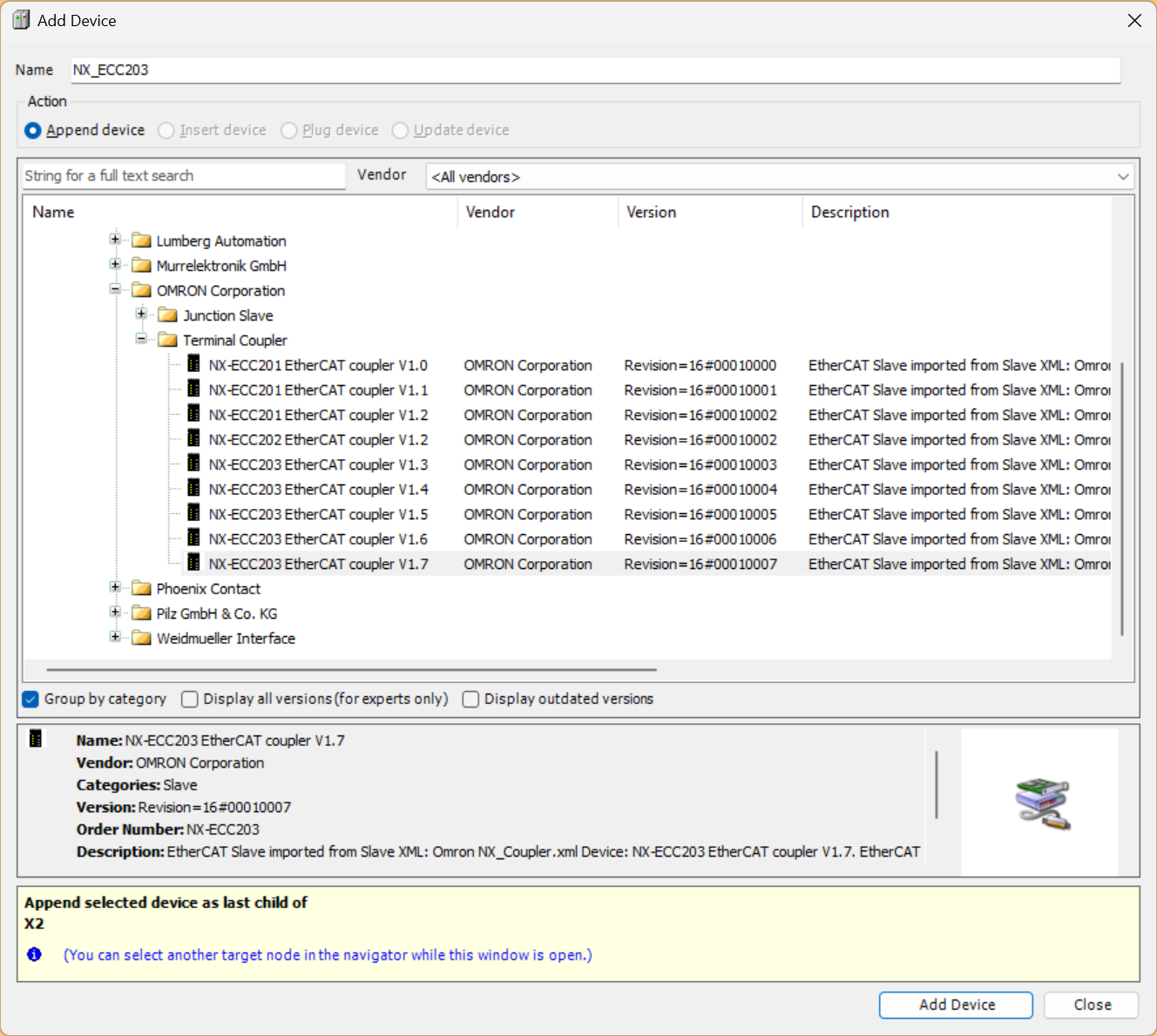Click the Lumberg Automation folder icon
This screenshot has width=1157, height=1036.
pos(141,240)
